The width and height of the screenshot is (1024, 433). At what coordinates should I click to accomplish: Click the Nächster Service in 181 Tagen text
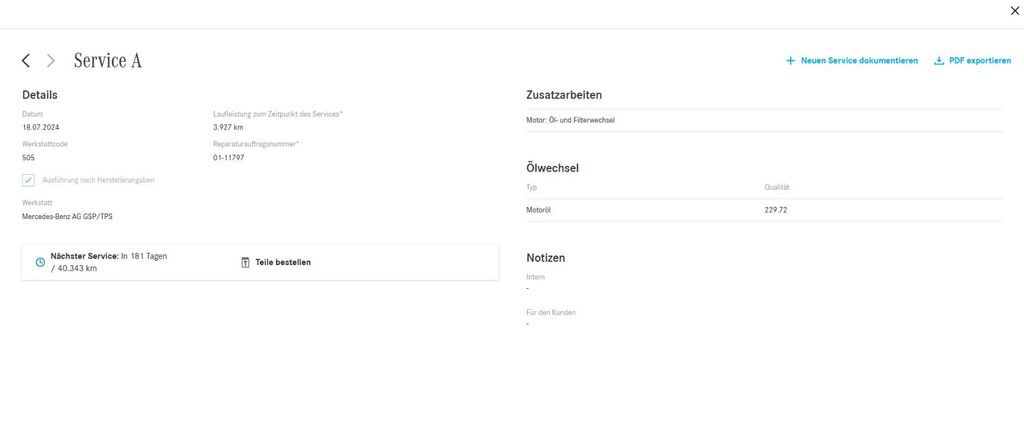pos(108,256)
